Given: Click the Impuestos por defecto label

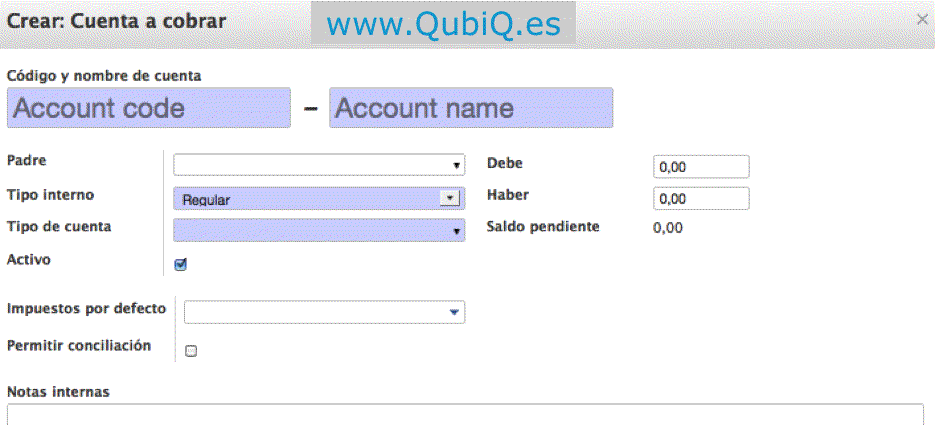Looking at the screenshot, I should click(86, 308).
